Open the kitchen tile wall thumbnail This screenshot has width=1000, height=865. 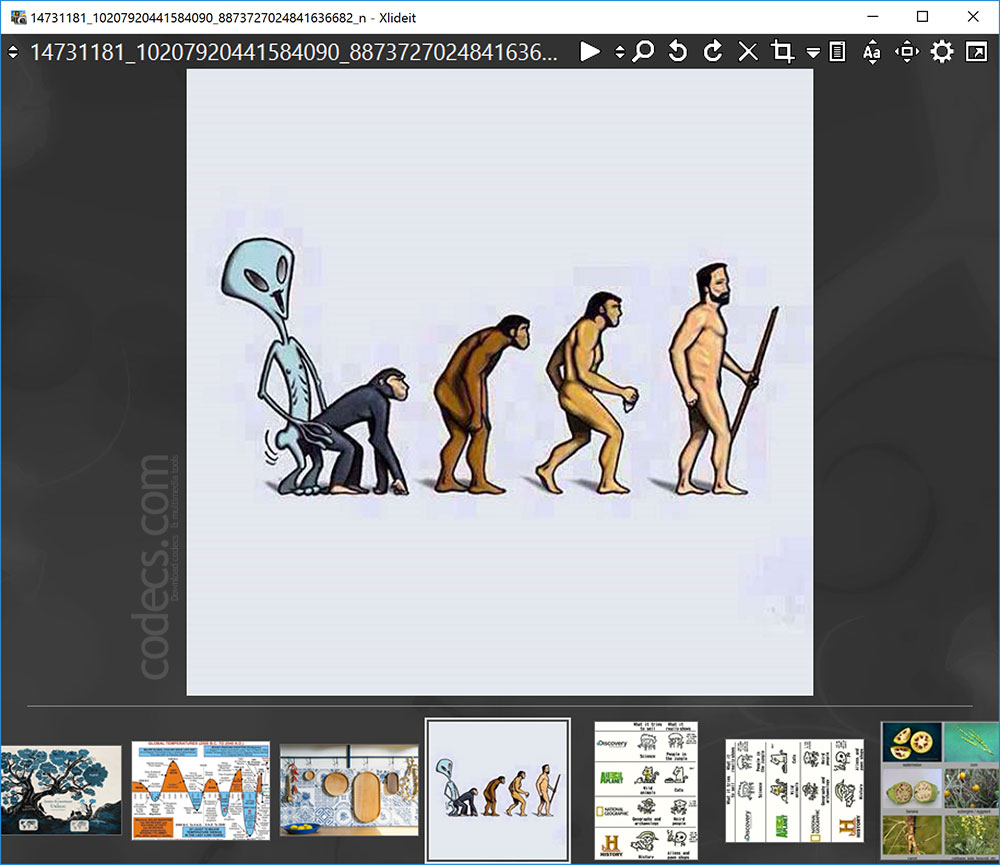tap(349, 790)
